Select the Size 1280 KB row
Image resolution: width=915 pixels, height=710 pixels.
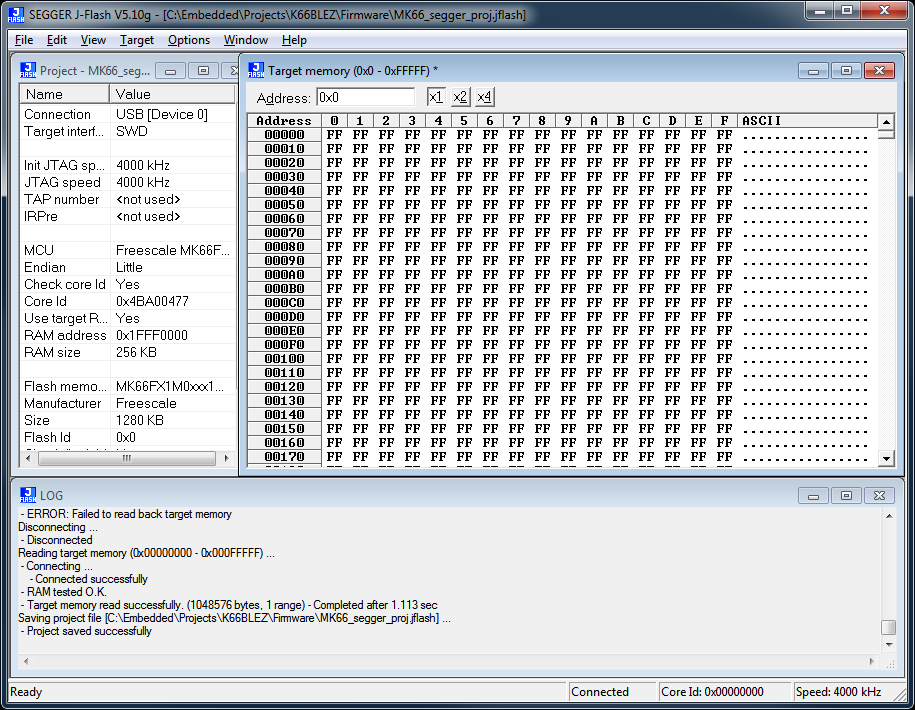[128, 420]
